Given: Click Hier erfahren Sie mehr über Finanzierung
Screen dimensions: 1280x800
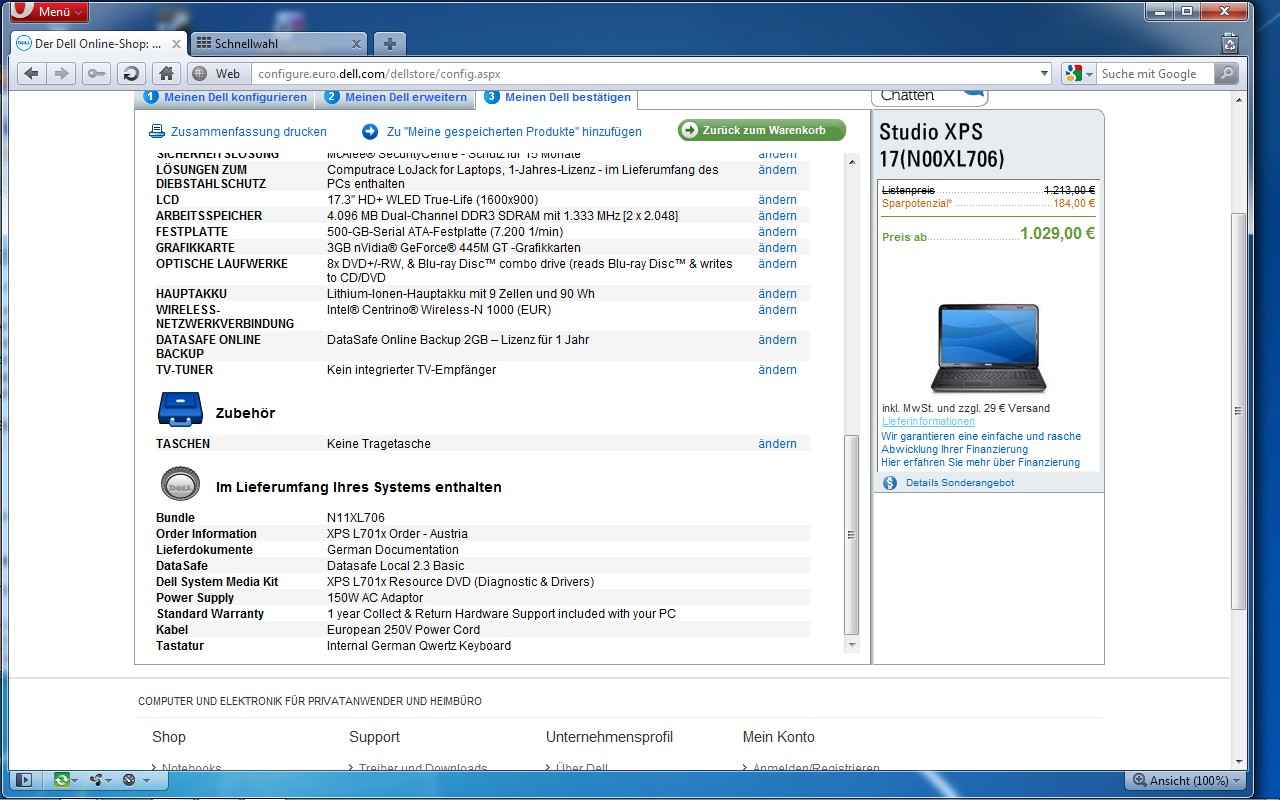Looking at the screenshot, I should (980, 463).
